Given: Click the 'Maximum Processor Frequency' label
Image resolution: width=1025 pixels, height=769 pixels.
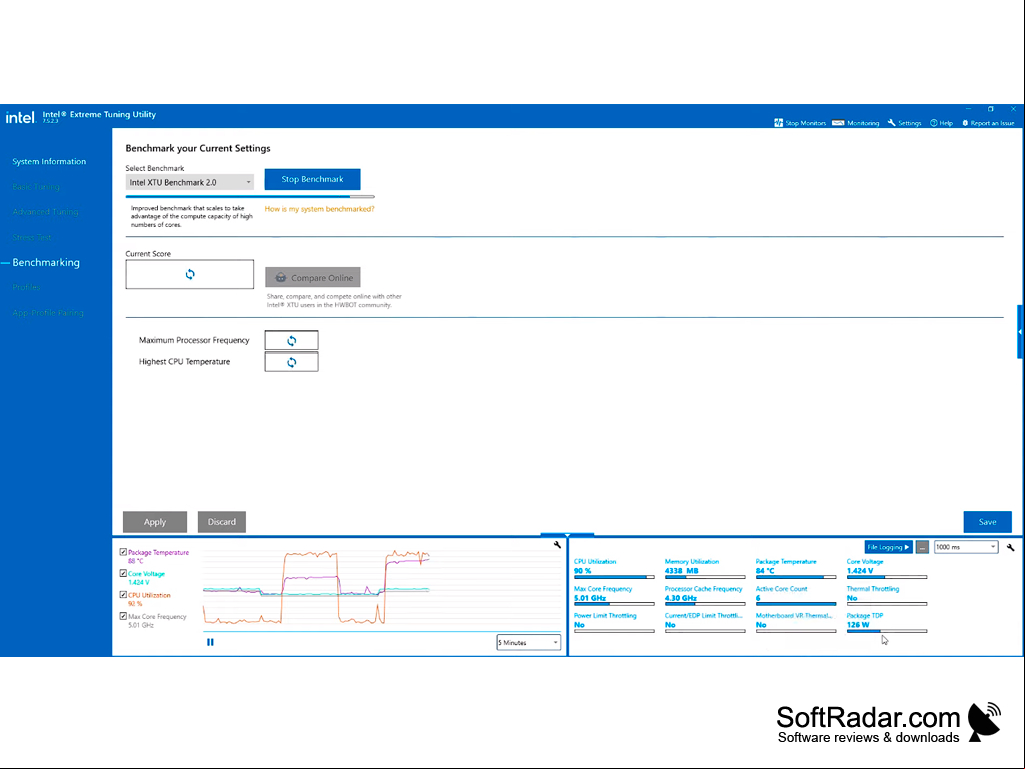Looking at the screenshot, I should 194,340.
